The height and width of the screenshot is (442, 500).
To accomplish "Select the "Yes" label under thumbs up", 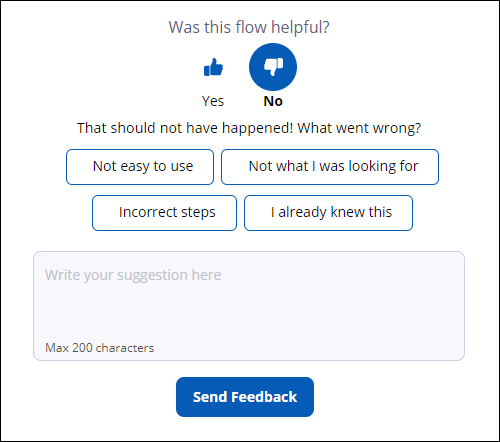I will click(213, 101).
